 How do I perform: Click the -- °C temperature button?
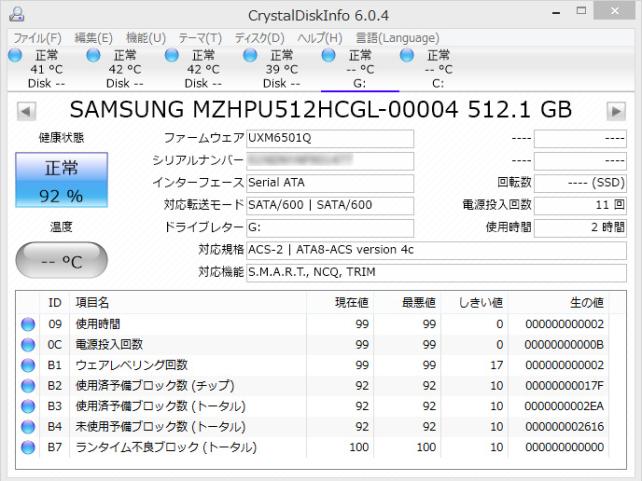click(61, 262)
